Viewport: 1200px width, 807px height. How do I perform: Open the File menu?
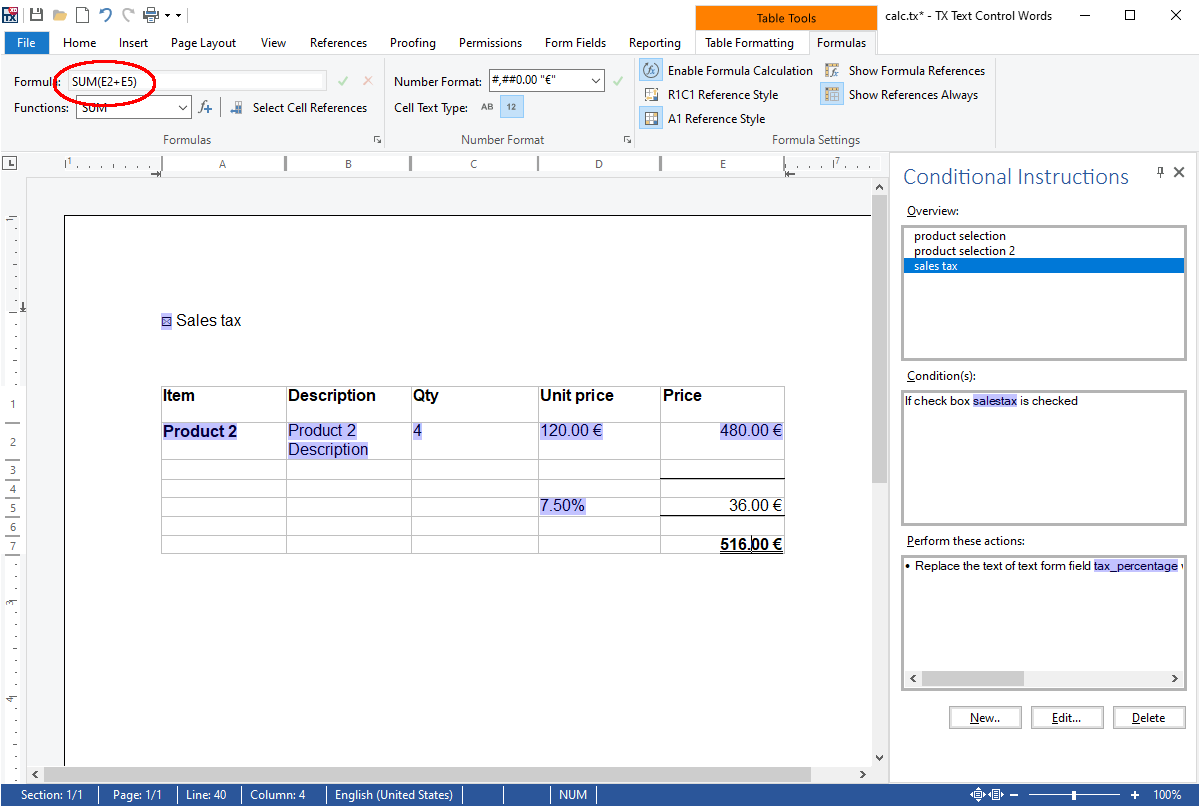tap(26, 43)
